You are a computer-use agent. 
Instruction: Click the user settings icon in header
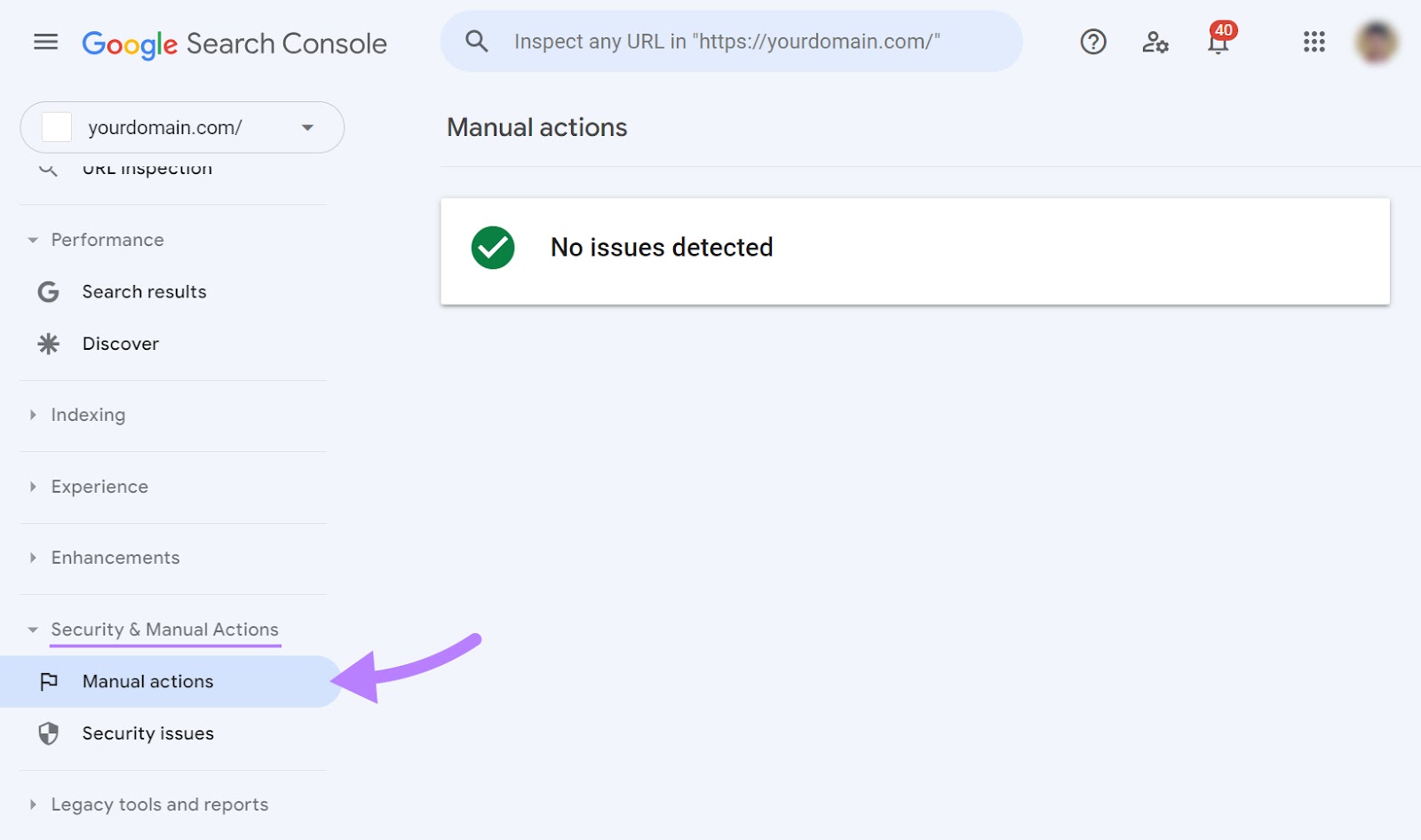click(x=1155, y=42)
